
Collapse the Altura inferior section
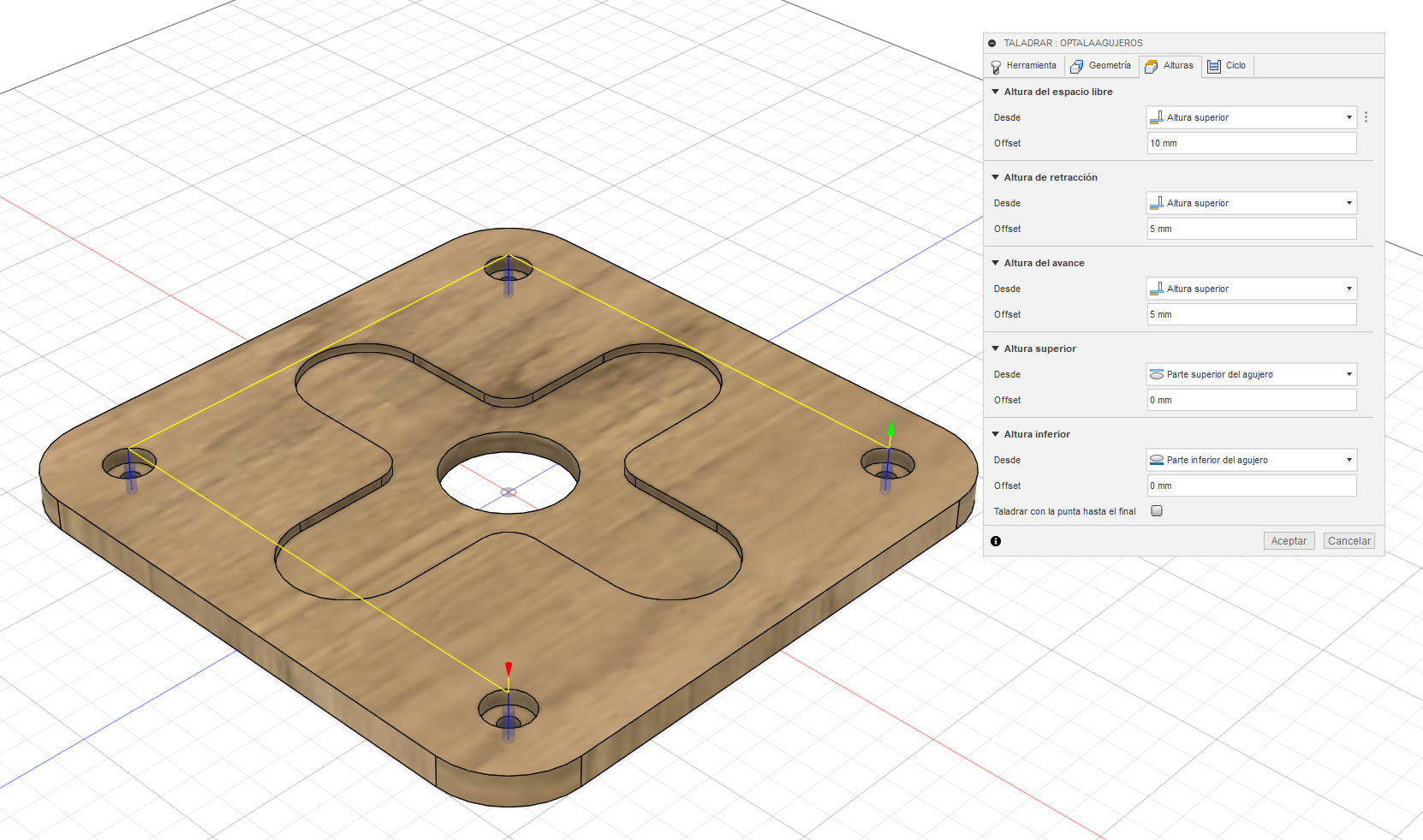coord(996,434)
